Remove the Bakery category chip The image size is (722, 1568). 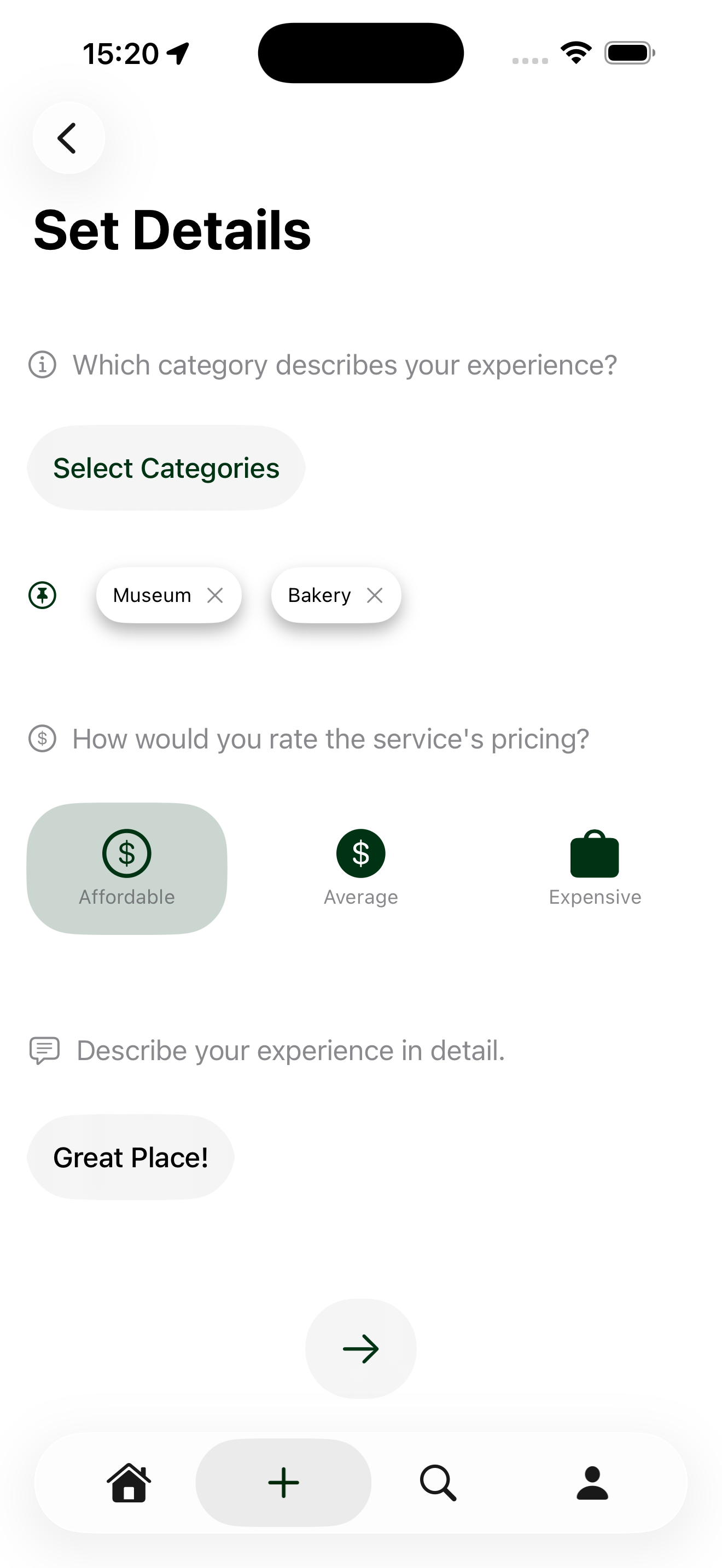click(375, 595)
